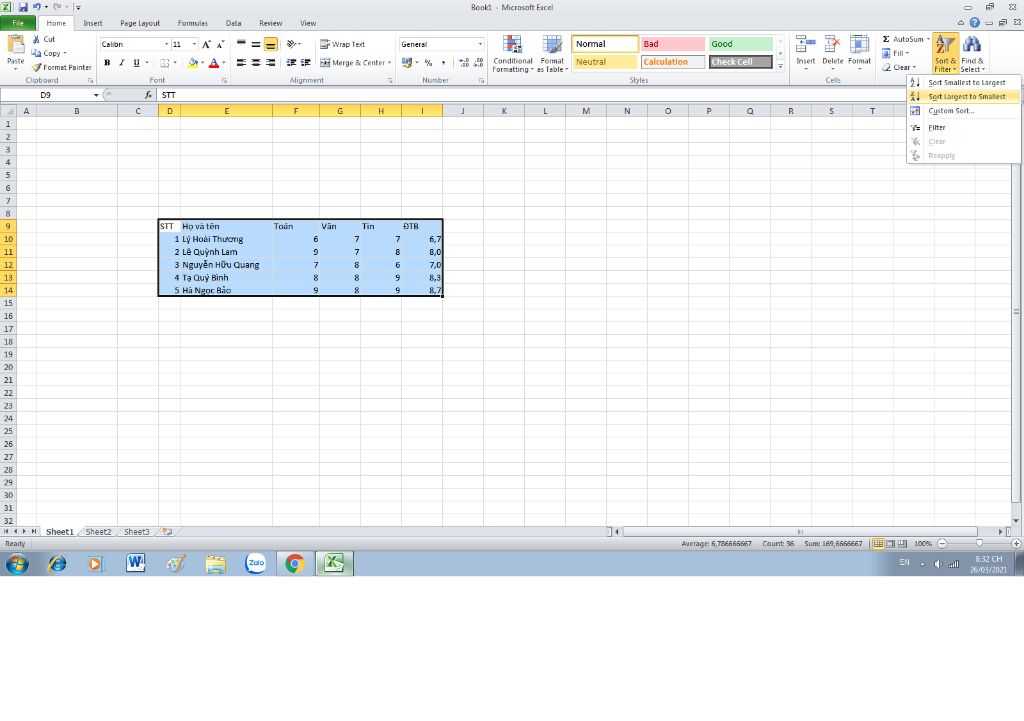Click Decrease Indent icon
Image resolution: width=1024 pixels, height=721 pixels.
(291, 63)
